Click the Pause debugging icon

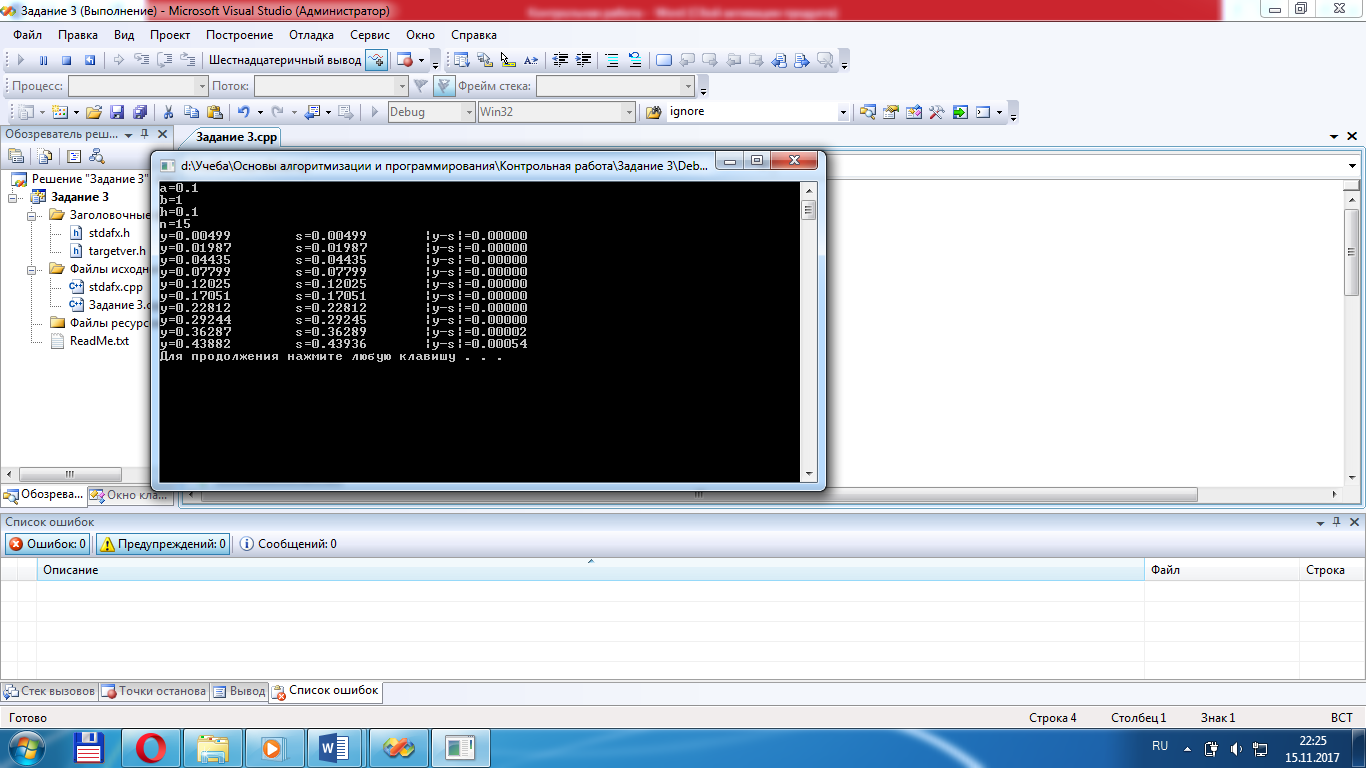[x=43, y=60]
